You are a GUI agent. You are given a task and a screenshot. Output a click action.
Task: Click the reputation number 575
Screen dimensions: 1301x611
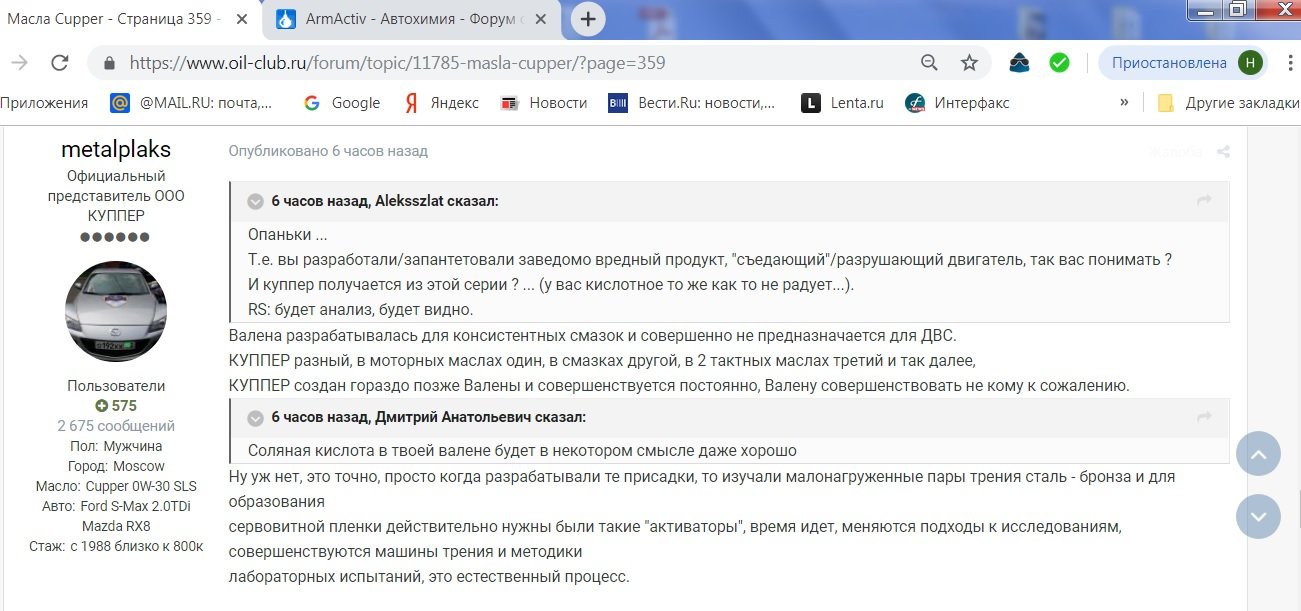click(124, 406)
